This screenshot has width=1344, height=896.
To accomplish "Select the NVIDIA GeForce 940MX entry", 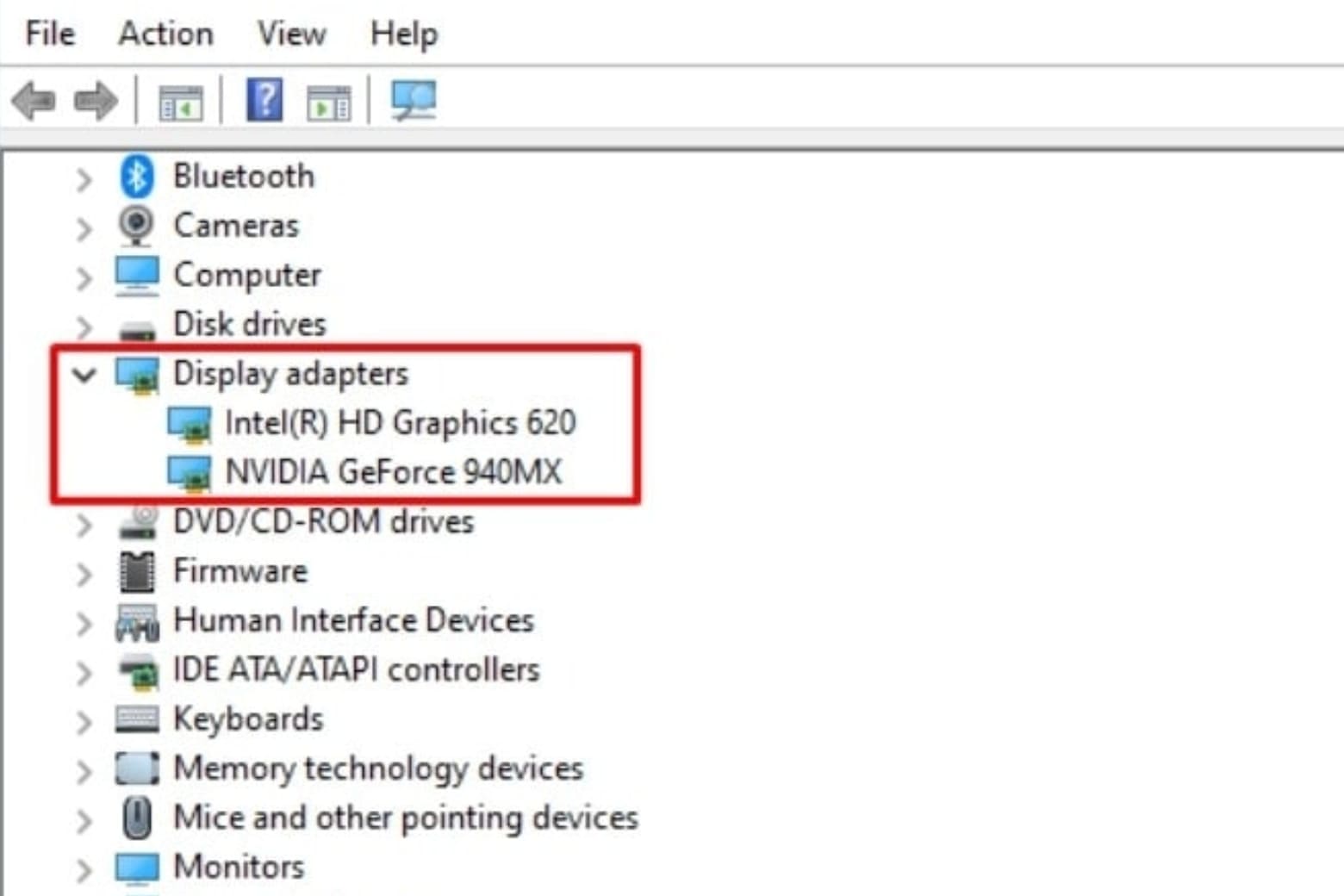I will [392, 471].
